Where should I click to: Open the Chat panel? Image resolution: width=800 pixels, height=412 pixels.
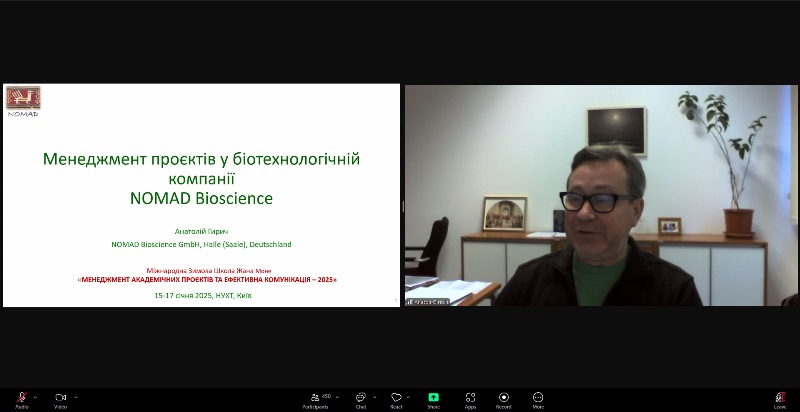point(361,400)
